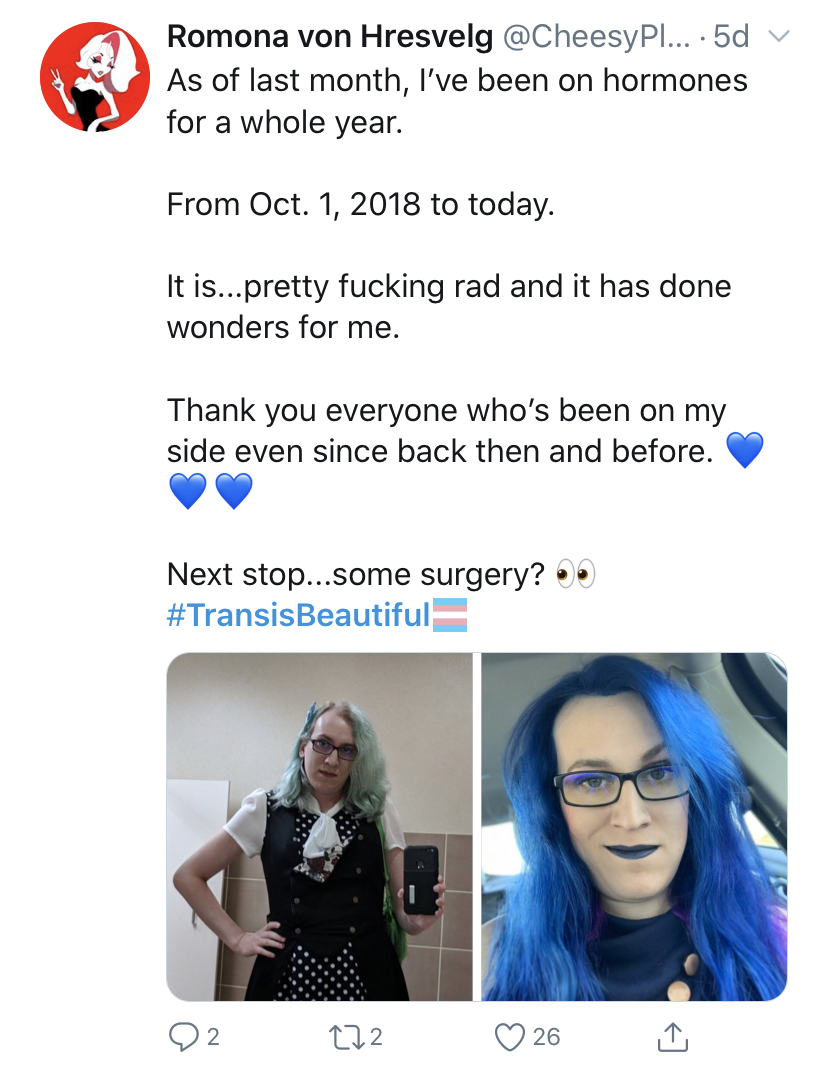
Task: View the right selfie photo with blue hair
Action: [x=634, y=827]
